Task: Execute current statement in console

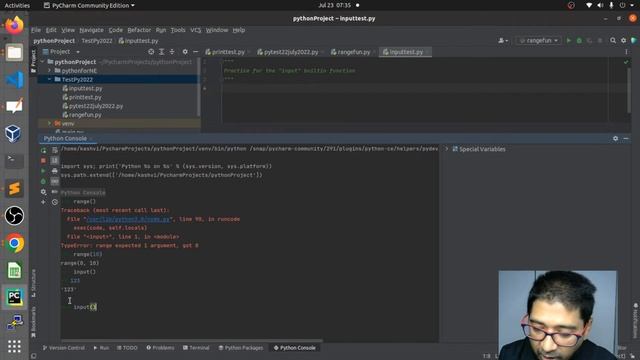Action: point(43,171)
